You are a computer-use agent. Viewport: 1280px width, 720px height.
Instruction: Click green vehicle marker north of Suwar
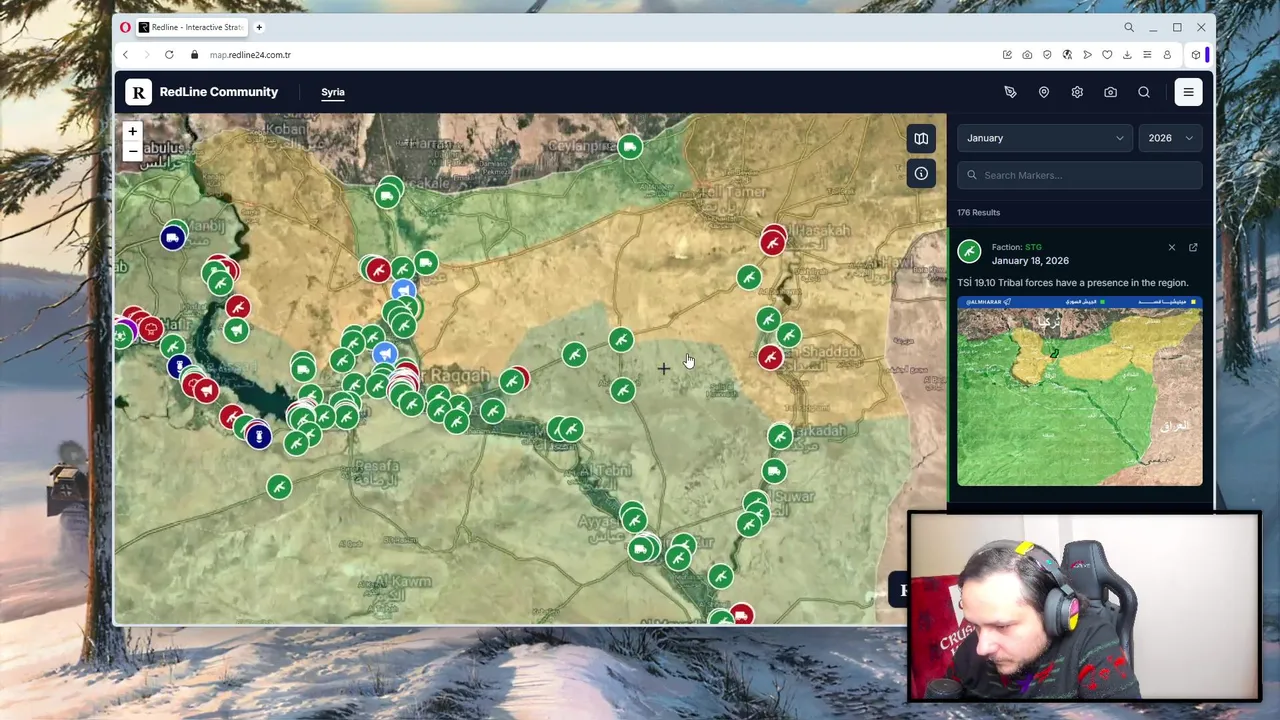click(x=774, y=471)
